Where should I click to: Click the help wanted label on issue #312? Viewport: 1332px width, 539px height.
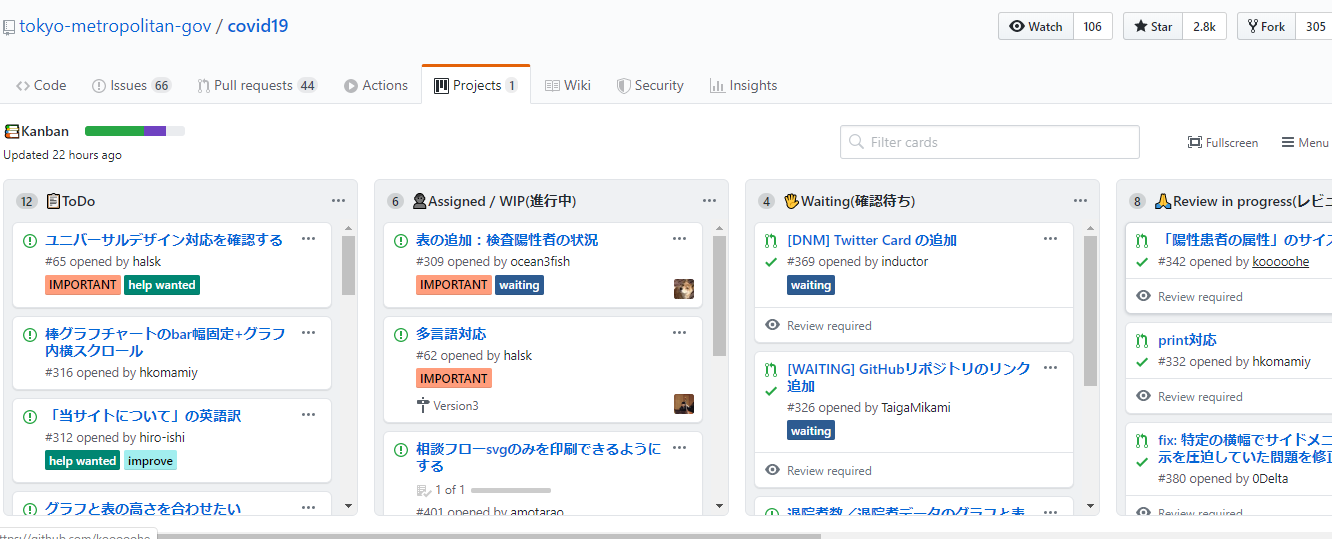[83, 461]
